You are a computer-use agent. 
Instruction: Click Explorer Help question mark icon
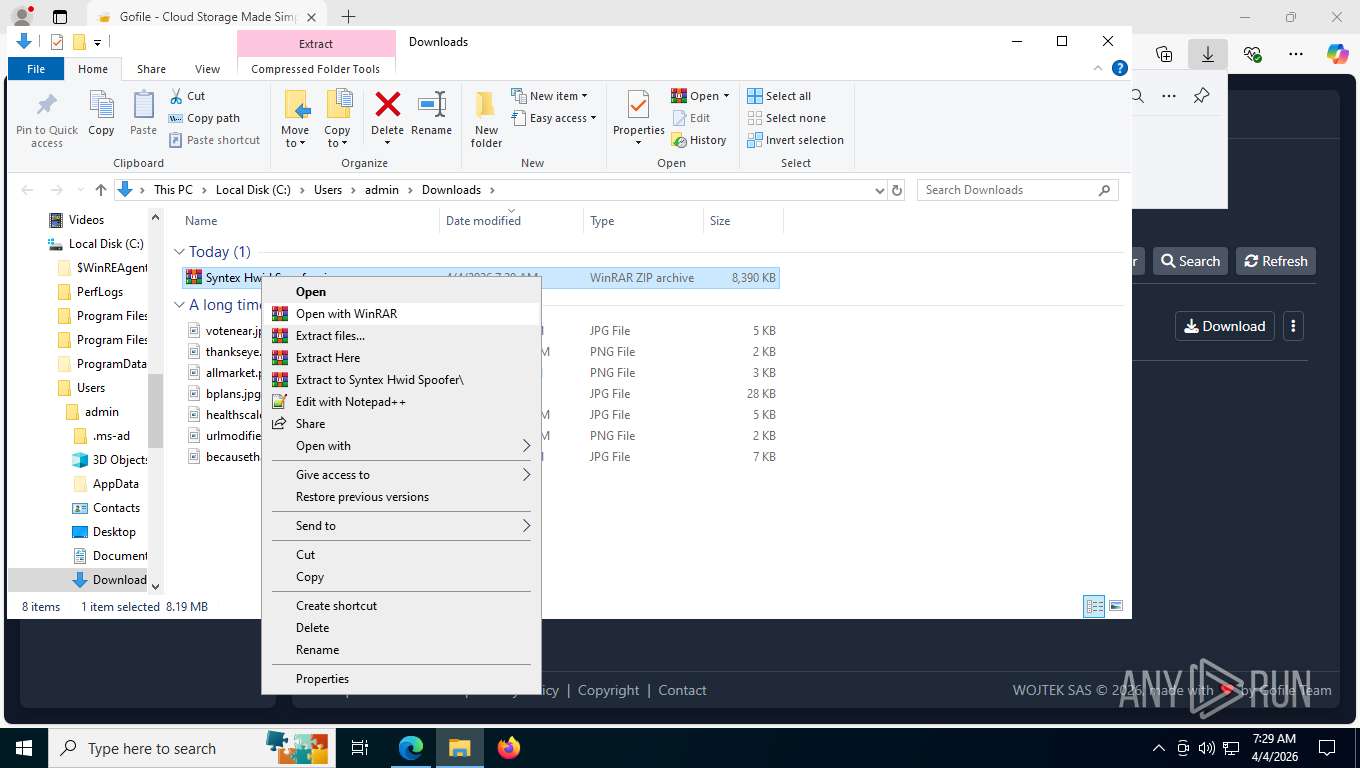tap(1120, 69)
